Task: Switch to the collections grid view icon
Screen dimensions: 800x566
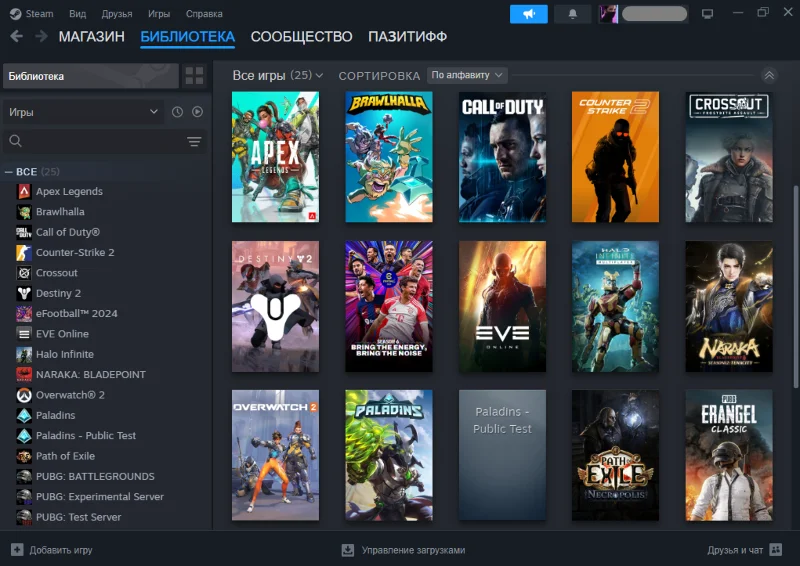Action: (194, 76)
